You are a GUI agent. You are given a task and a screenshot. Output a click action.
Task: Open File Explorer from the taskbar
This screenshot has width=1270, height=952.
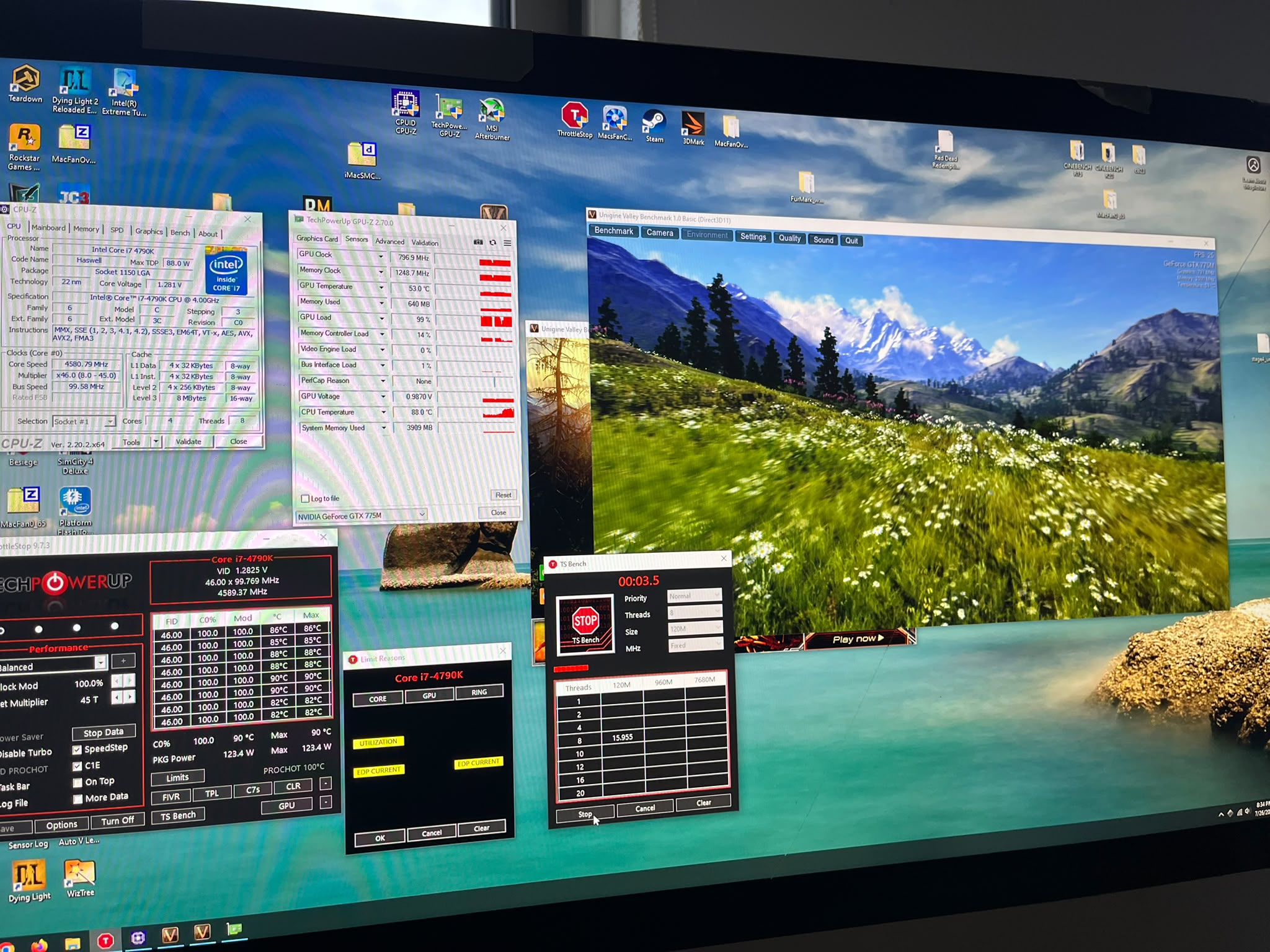click(72, 944)
